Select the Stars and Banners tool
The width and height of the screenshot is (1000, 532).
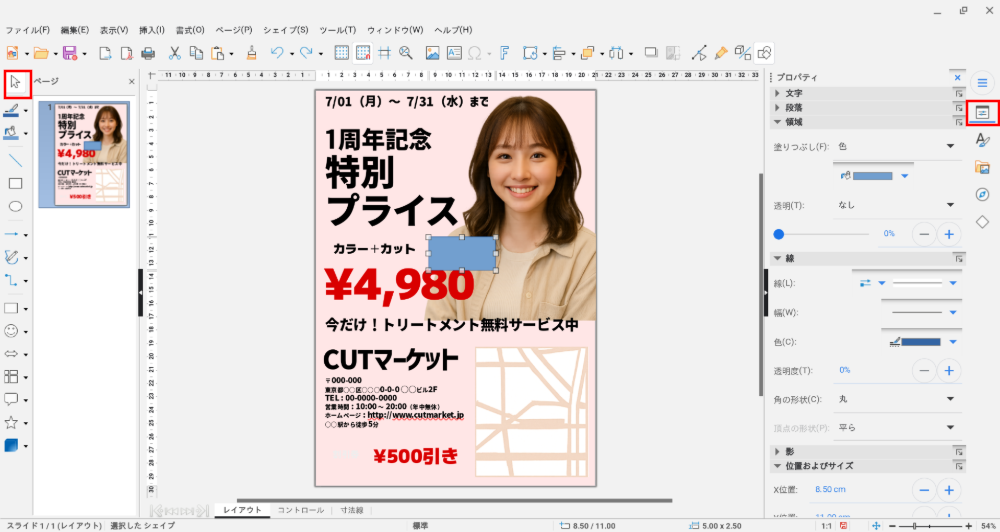11,423
